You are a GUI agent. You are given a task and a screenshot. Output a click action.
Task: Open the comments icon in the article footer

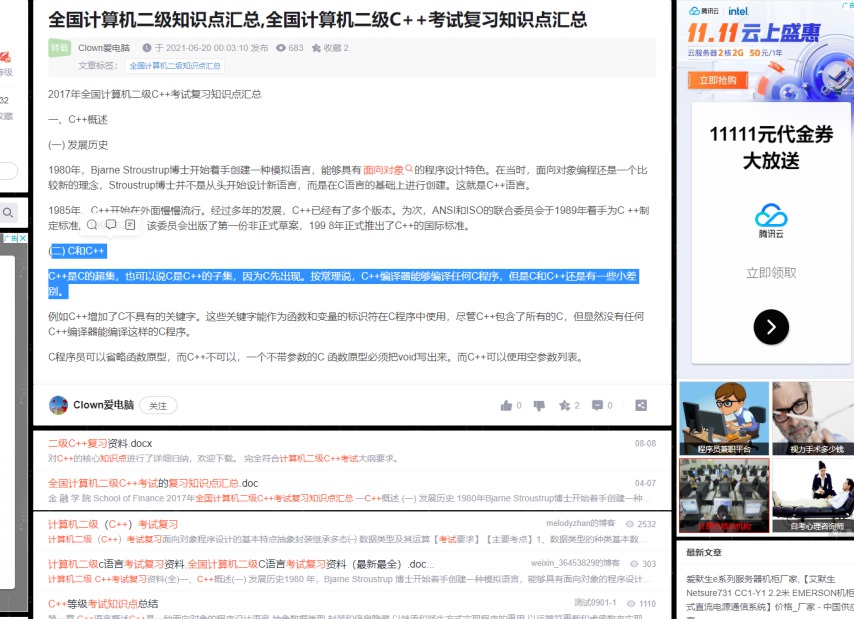click(597, 406)
